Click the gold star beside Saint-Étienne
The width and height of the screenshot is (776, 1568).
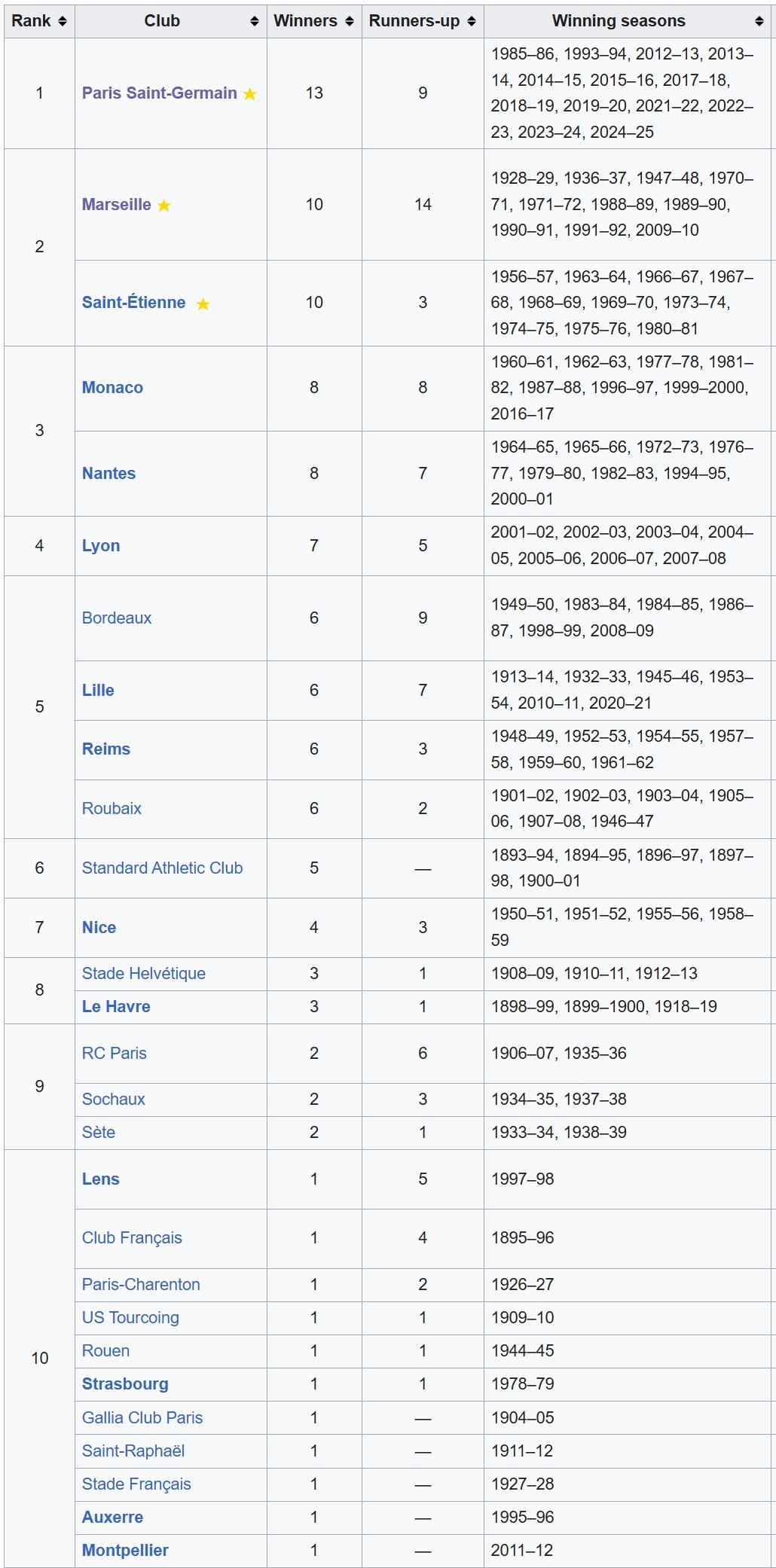203,304
